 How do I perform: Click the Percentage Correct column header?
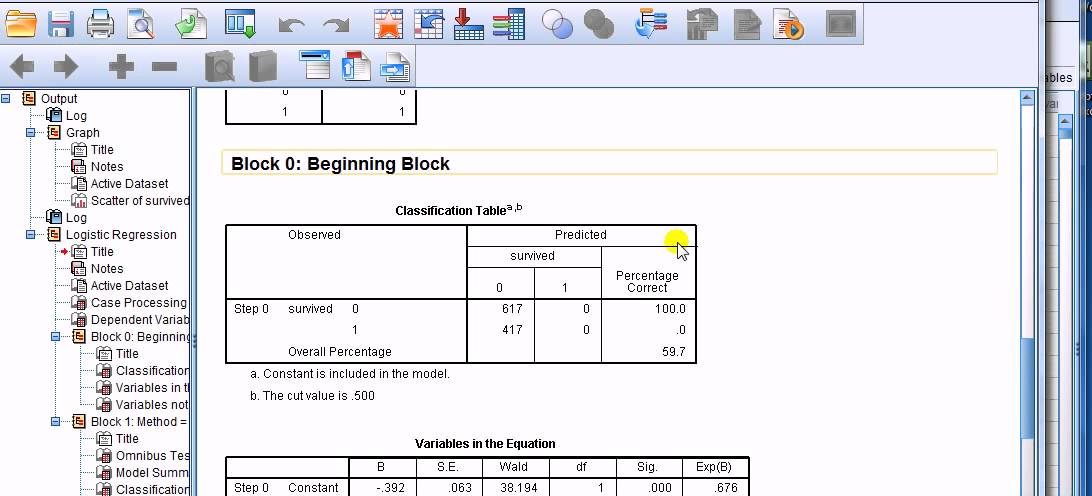pos(647,281)
